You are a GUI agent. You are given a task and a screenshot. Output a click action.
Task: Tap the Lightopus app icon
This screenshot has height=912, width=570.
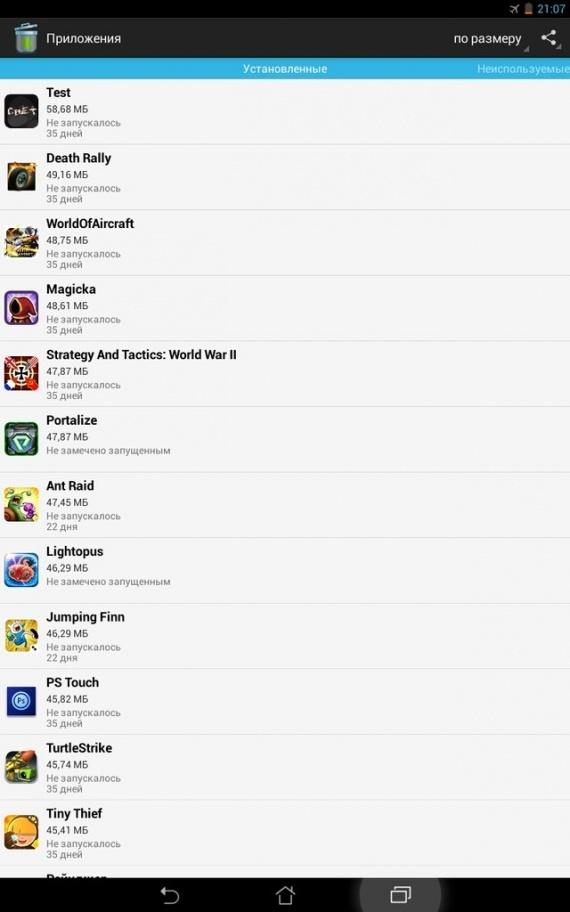click(22, 570)
